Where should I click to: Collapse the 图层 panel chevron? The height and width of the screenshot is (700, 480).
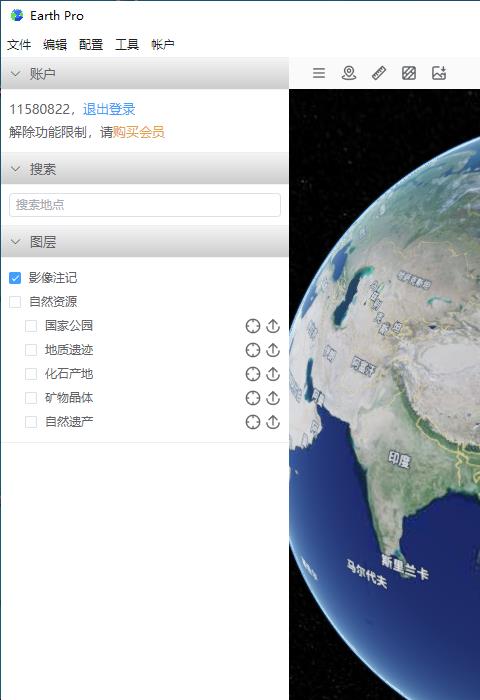point(16,242)
